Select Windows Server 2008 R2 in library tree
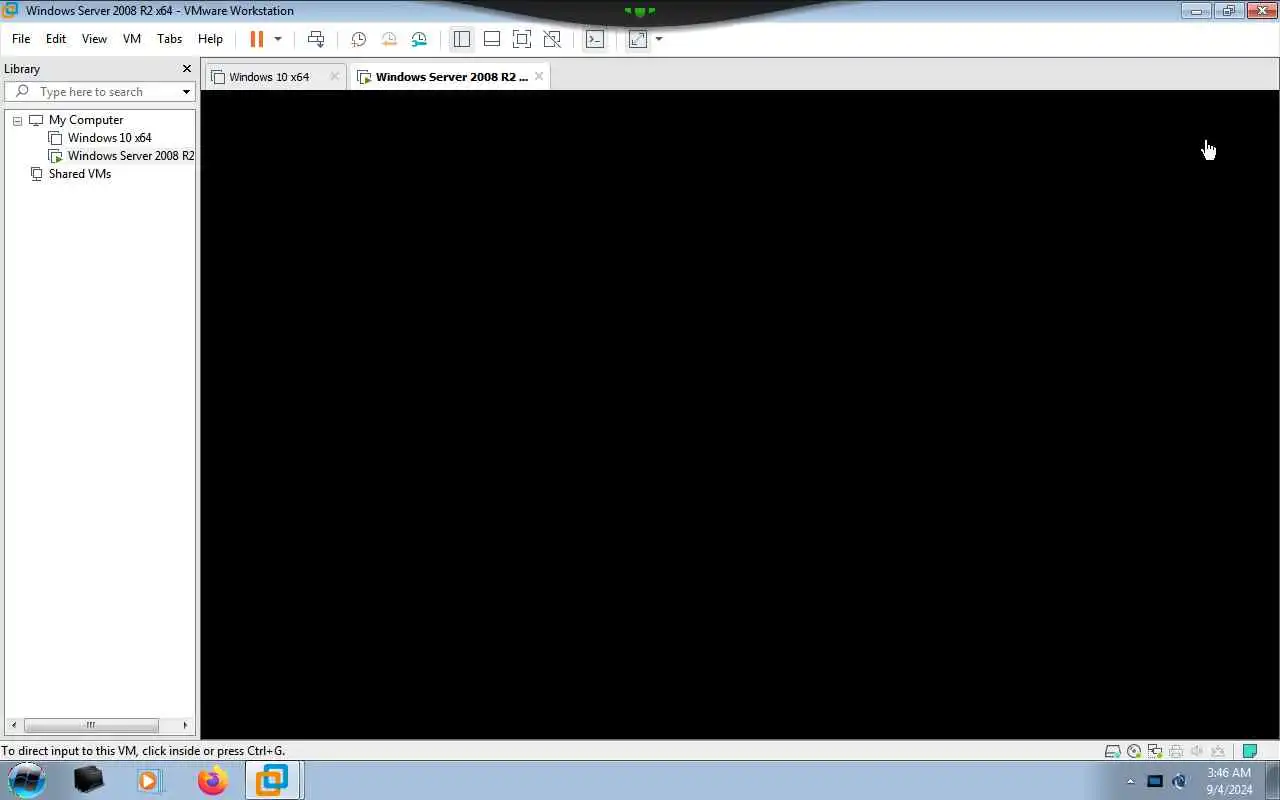 (x=131, y=156)
